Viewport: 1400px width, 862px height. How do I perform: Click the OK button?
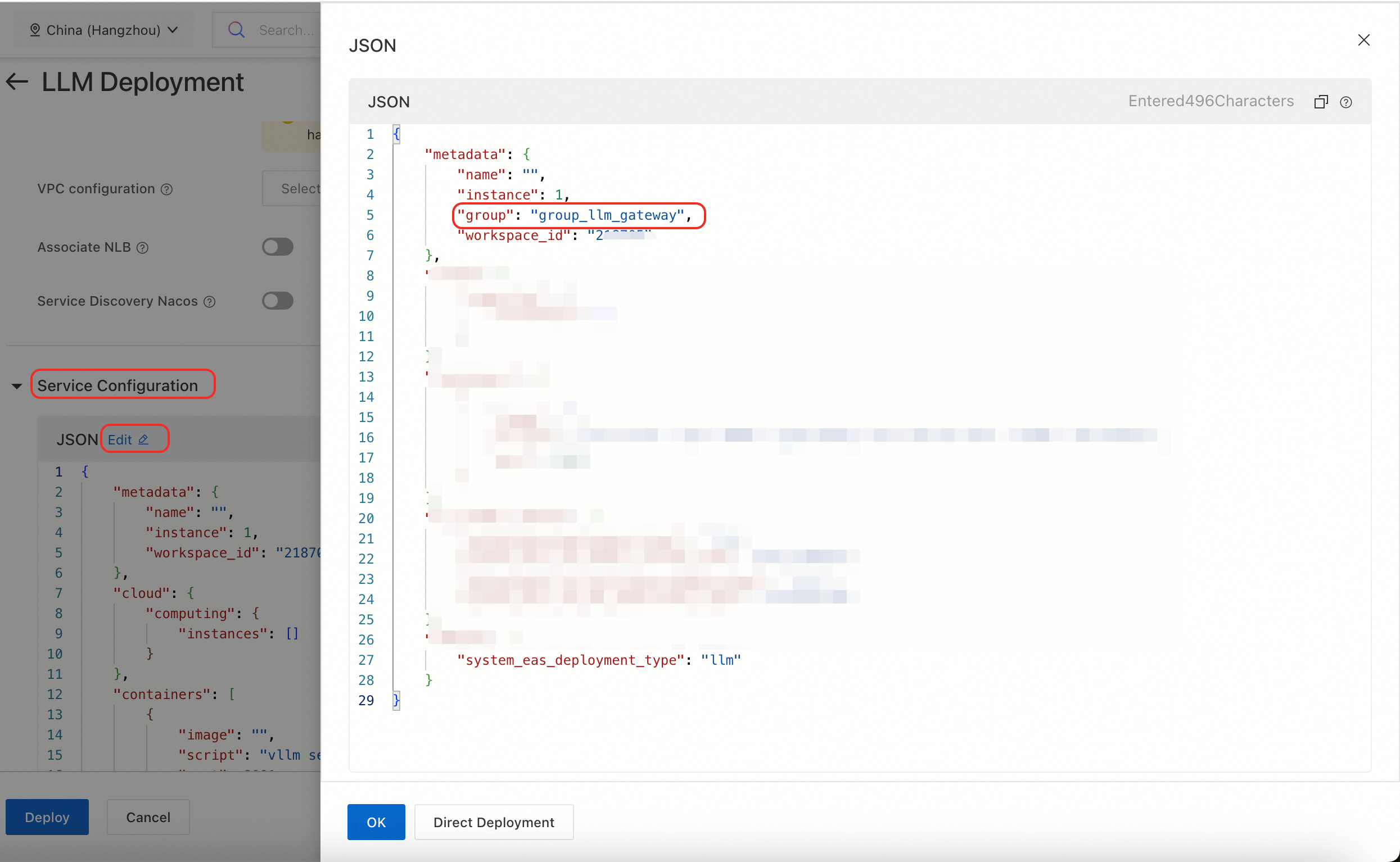tap(376, 822)
